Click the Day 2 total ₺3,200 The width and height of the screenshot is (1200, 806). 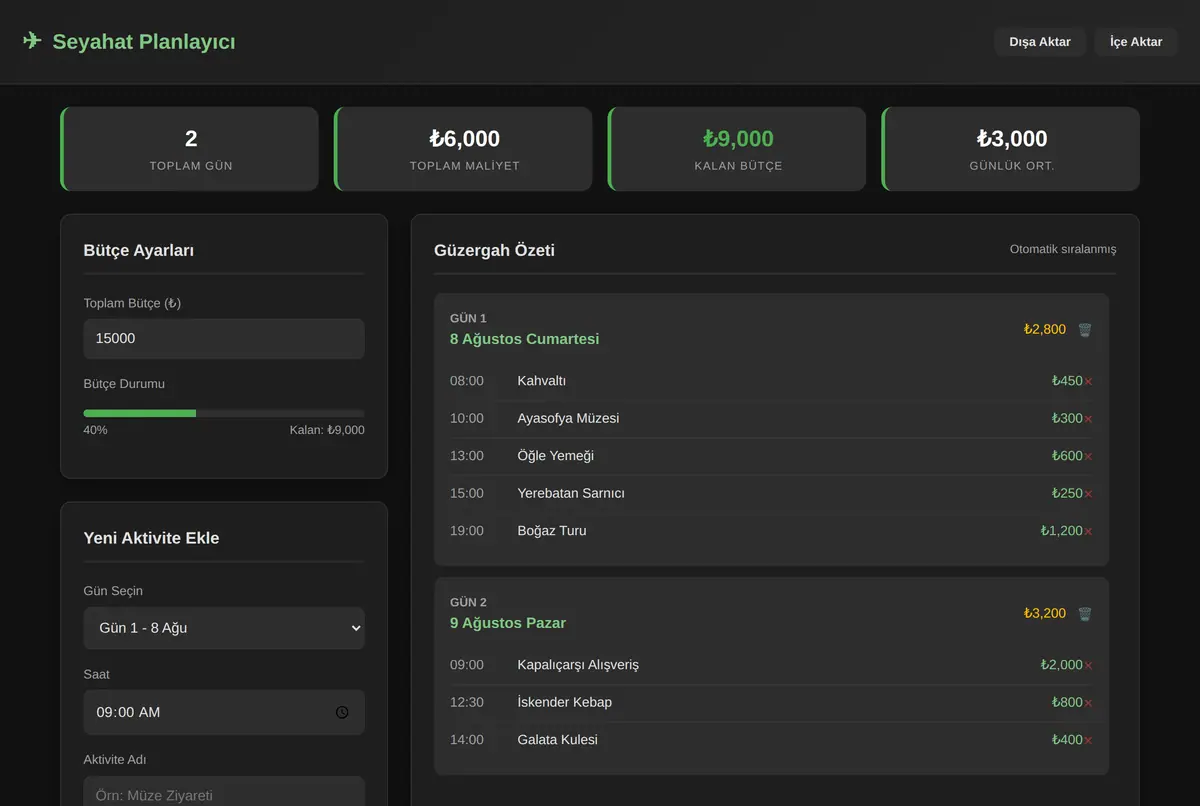[1045, 613]
